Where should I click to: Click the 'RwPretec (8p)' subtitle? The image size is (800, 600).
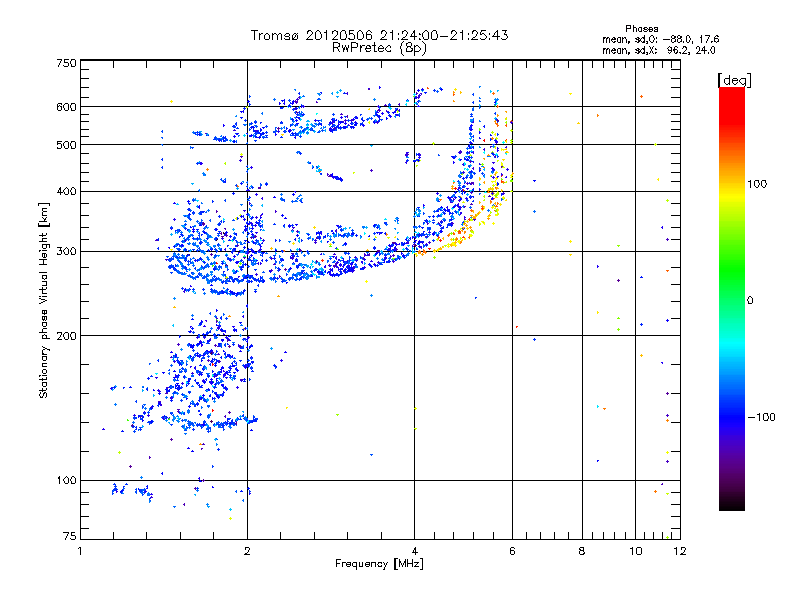point(379,48)
